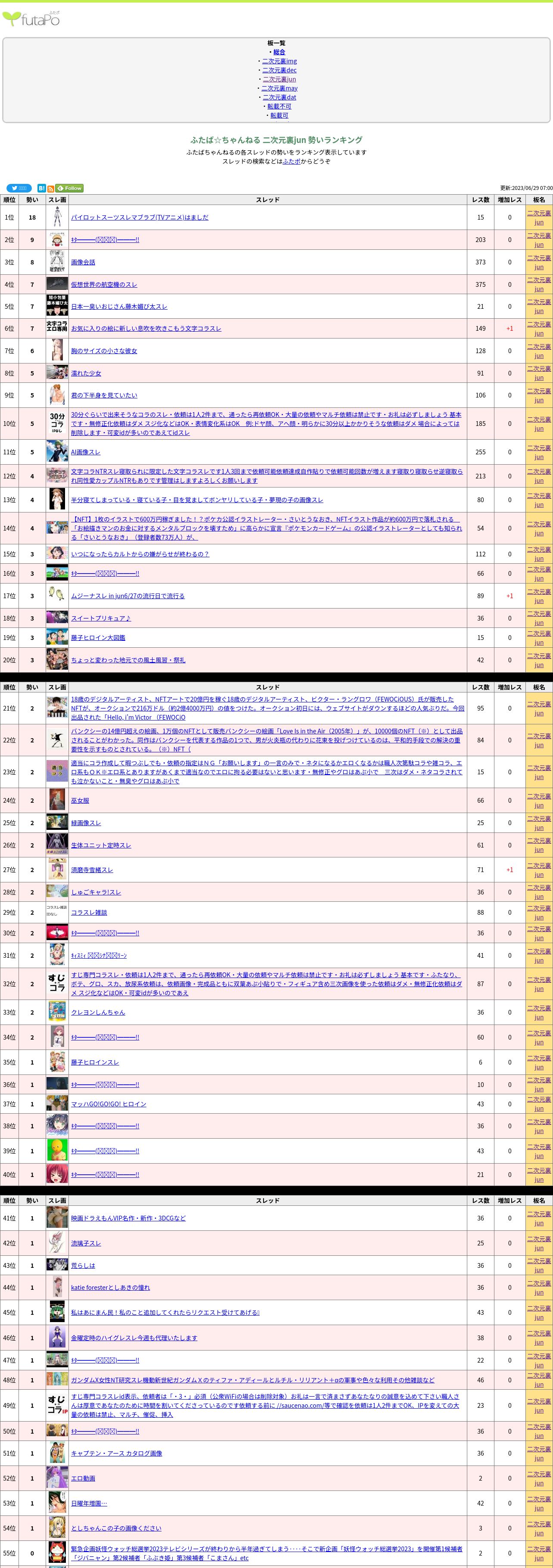The image size is (553, 1568).
Task: Open the 流璃子スレ thread
Action: (86, 1244)
